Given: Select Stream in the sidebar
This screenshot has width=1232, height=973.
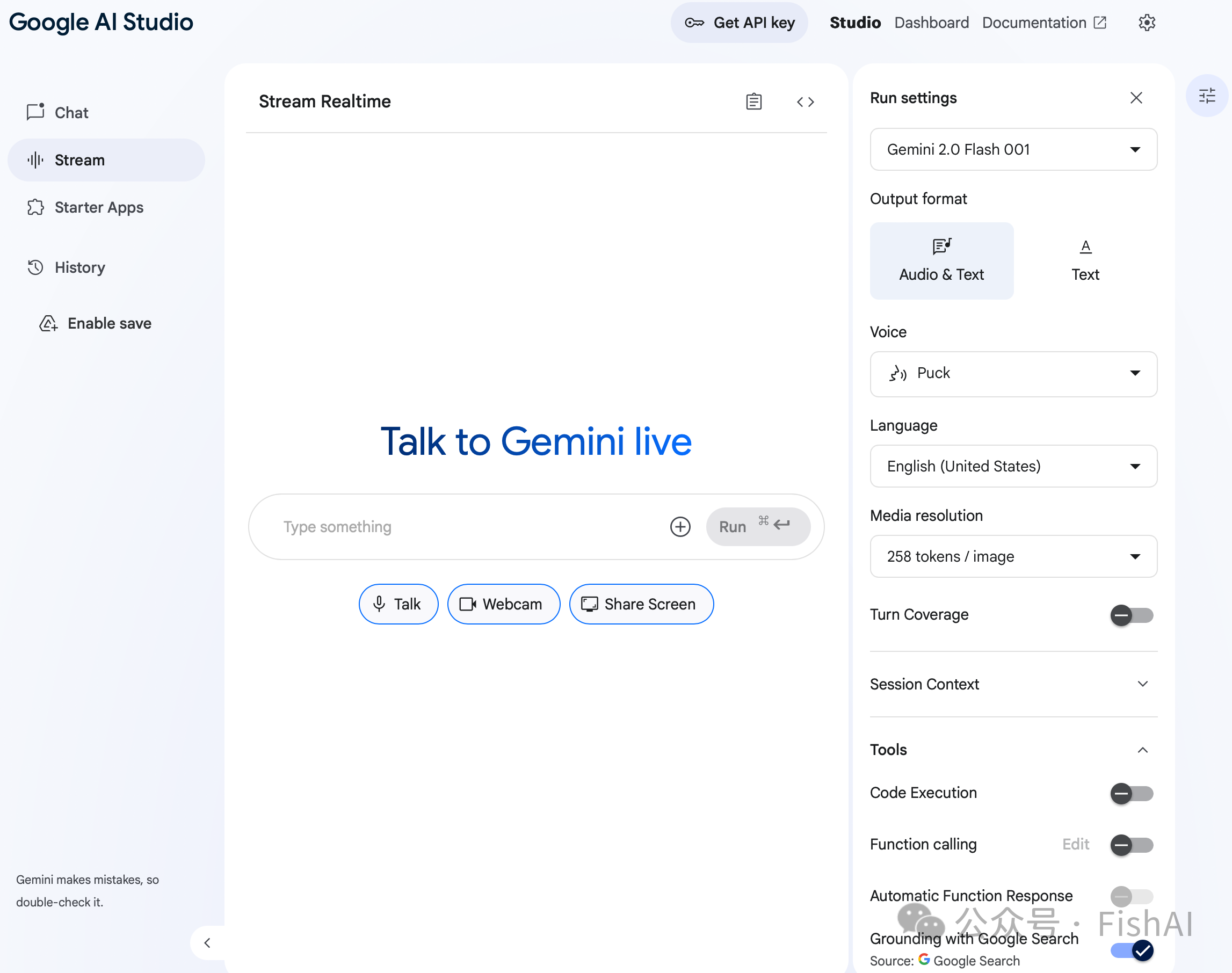Looking at the screenshot, I should [106, 160].
